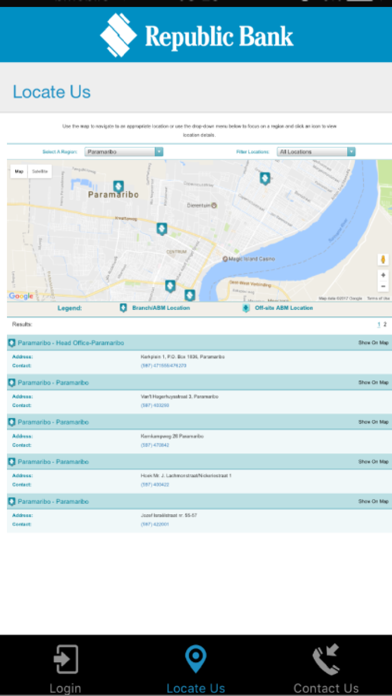Click the Branch/ABM Location legend icon
Screen dimensions: 392x696
point(123,308)
